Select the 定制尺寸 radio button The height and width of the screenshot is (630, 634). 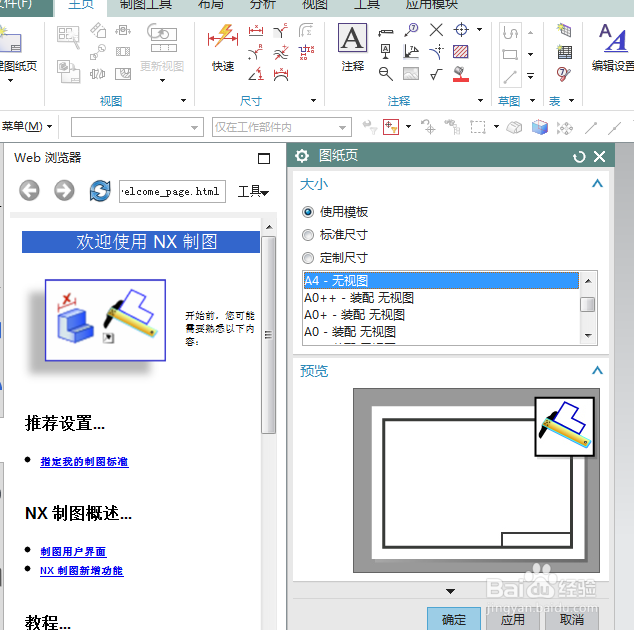308,258
